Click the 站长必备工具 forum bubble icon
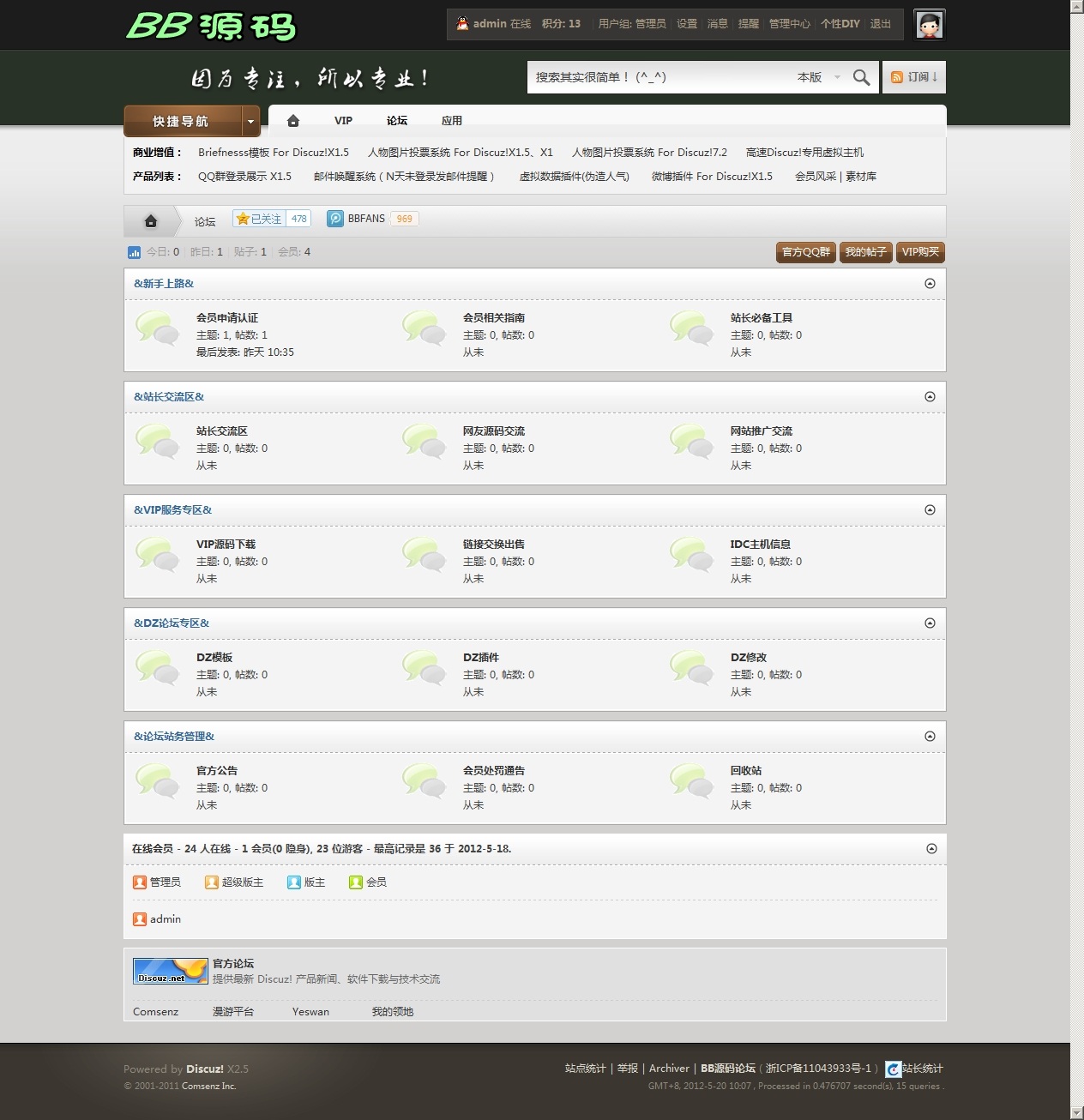The height and width of the screenshot is (1120, 1084). coord(692,328)
